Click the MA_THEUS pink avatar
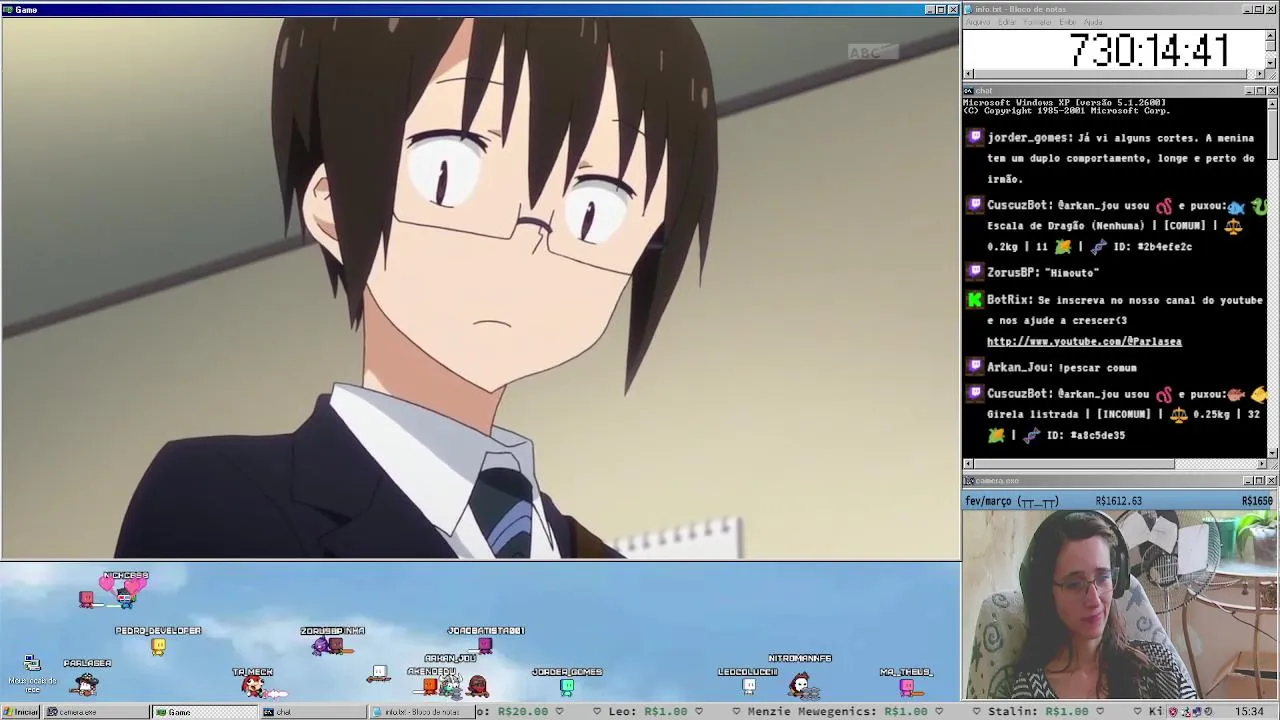The width and height of the screenshot is (1280, 720). pos(907,686)
